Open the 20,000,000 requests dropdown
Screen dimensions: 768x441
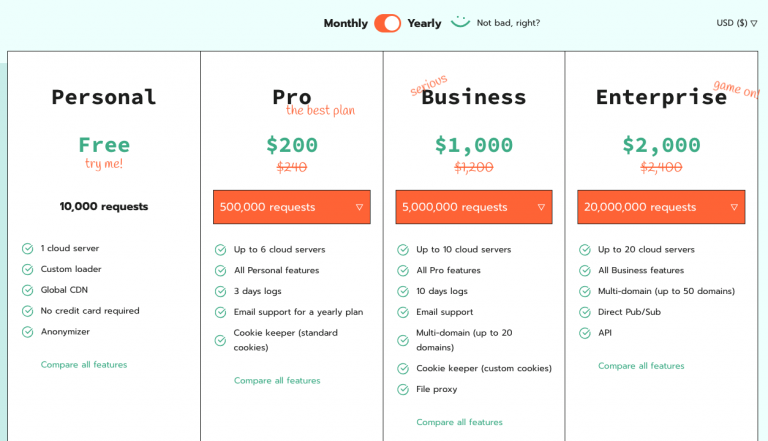(x=660, y=207)
